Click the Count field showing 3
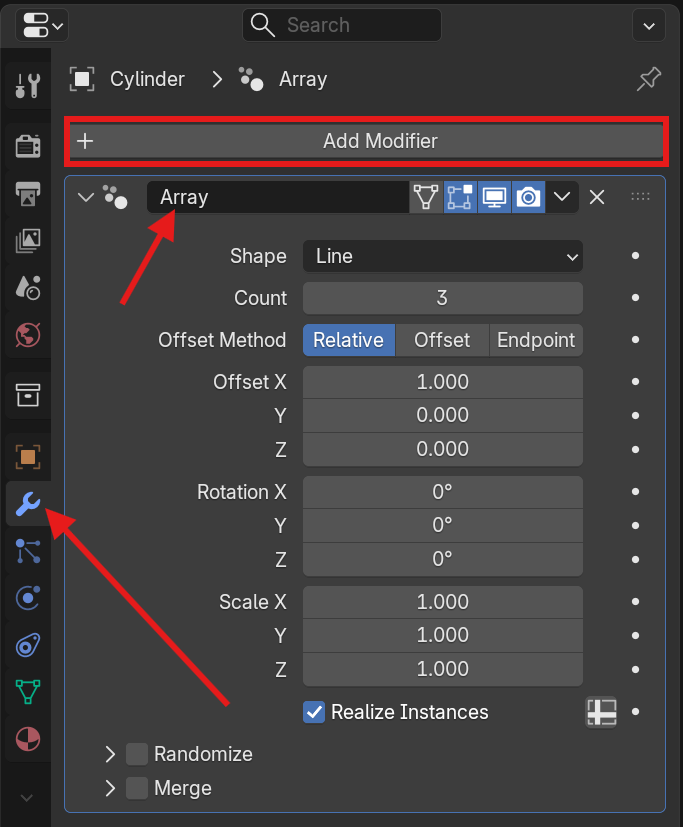Screen dimensions: 683x827 (x=443, y=298)
